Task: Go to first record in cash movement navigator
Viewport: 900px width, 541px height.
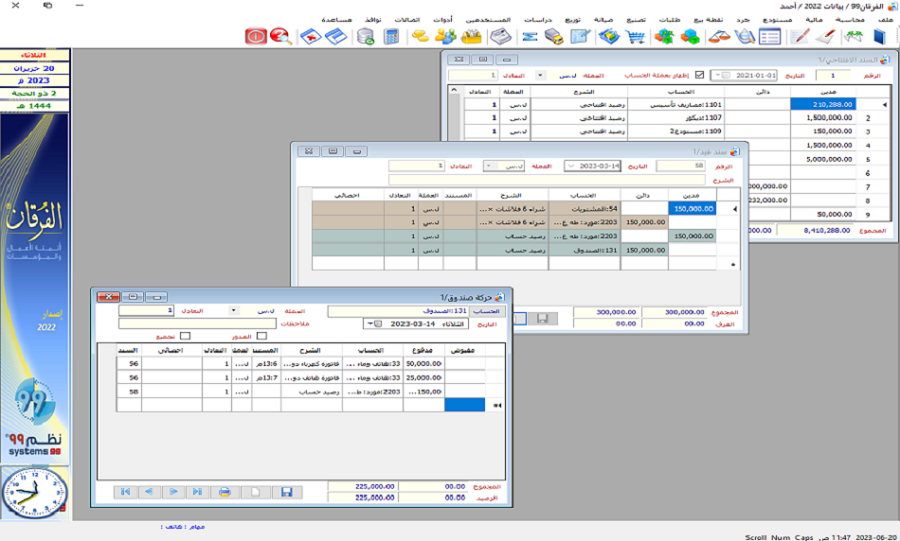Action: point(125,492)
